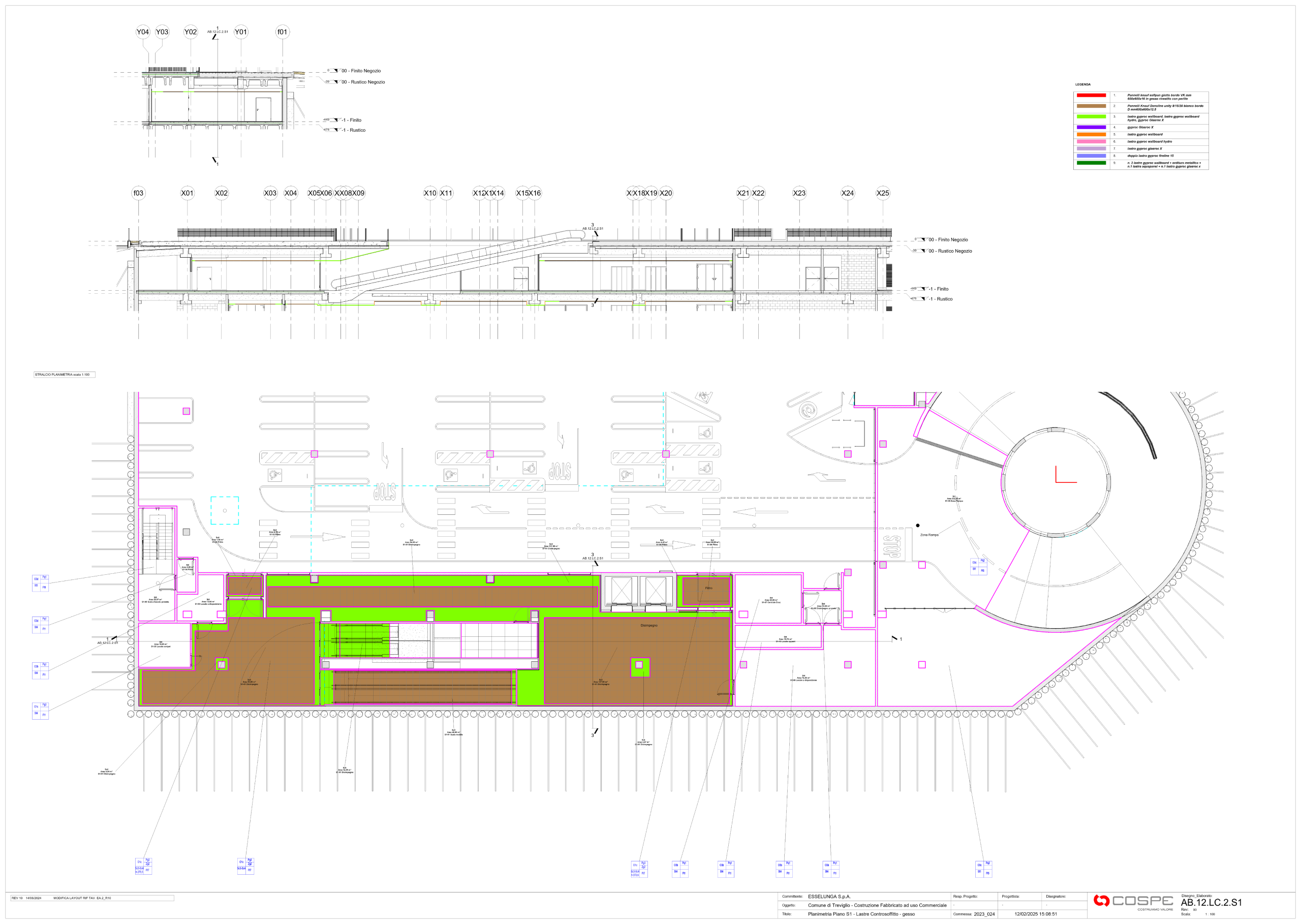Click the bright green legend swatch for item 3

click(1091, 116)
